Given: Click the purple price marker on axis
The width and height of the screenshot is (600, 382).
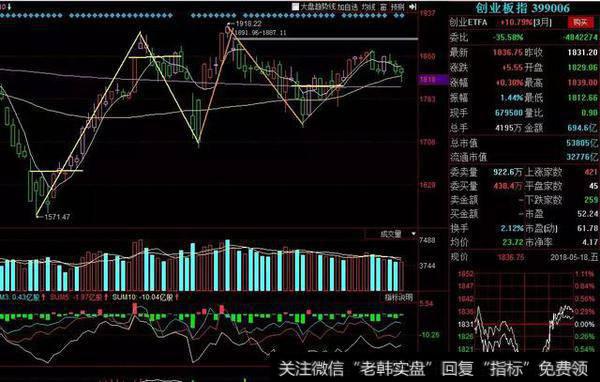Looking at the screenshot, I should coord(433,80).
